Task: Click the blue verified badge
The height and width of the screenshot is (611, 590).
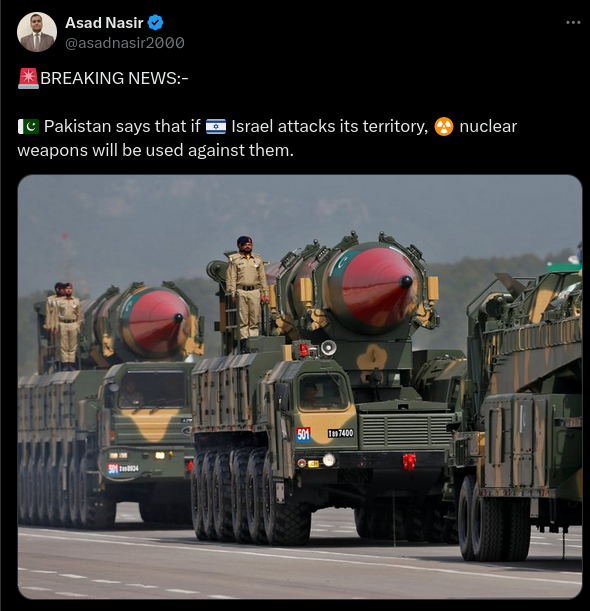Action: click(x=155, y=23)
